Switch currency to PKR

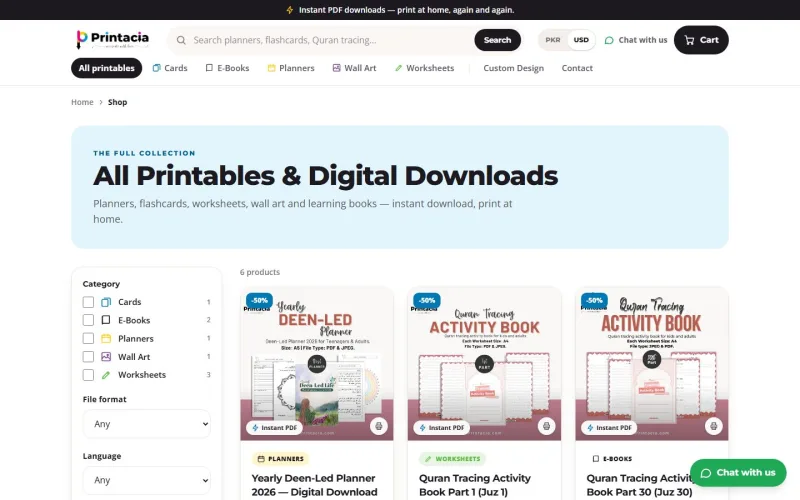coord(553,40)
